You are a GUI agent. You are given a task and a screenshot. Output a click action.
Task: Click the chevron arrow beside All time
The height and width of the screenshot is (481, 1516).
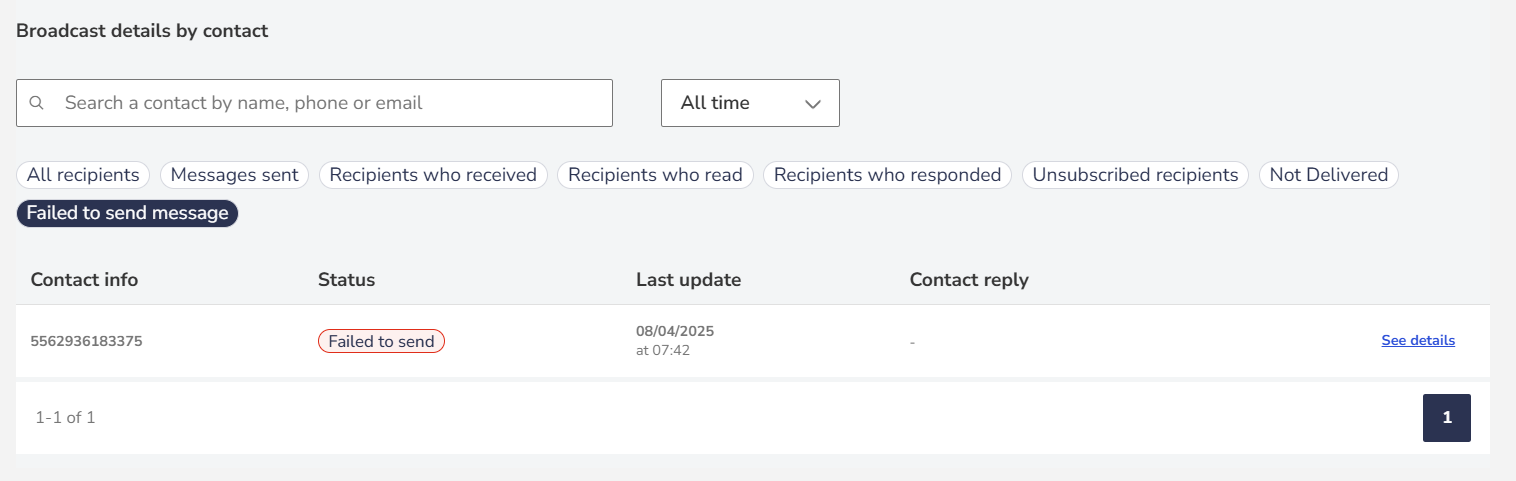813,103
